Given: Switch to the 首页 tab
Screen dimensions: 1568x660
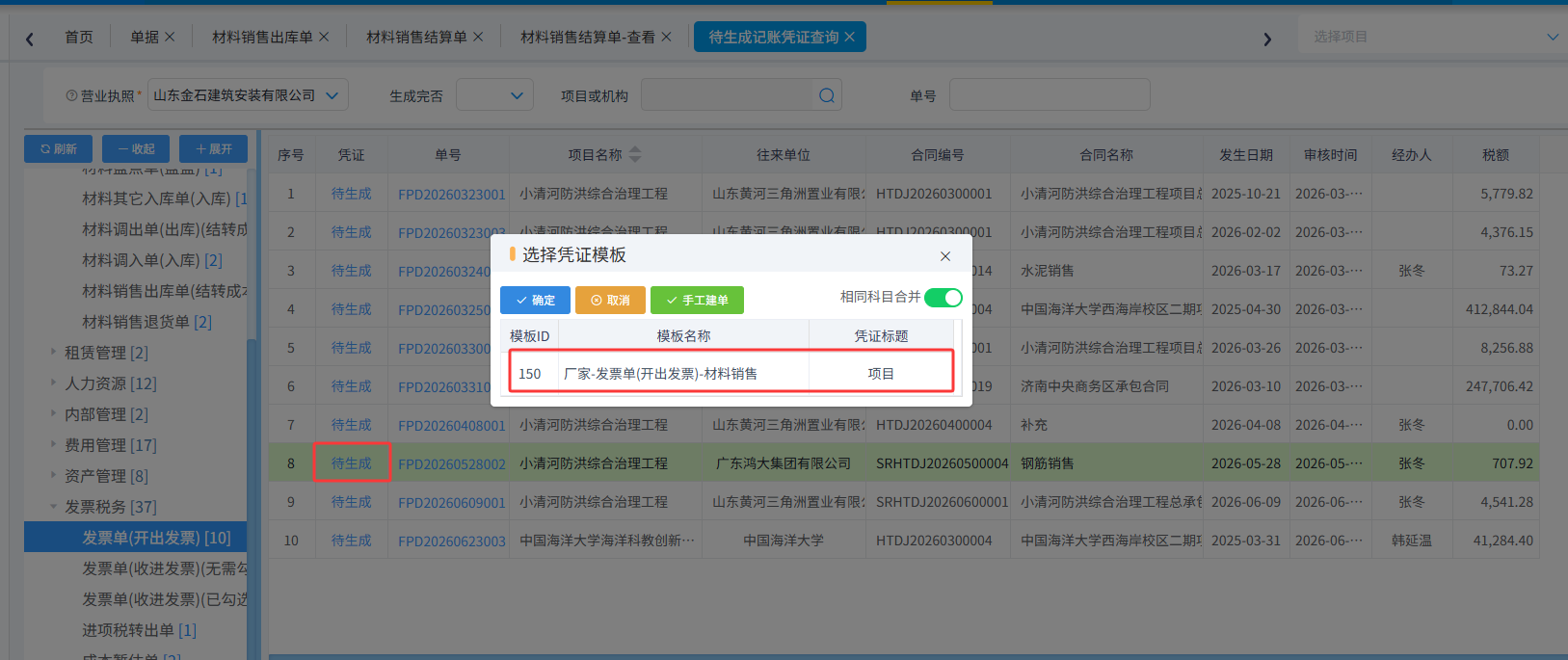Looking at the screenshot, I should [79, 37].
